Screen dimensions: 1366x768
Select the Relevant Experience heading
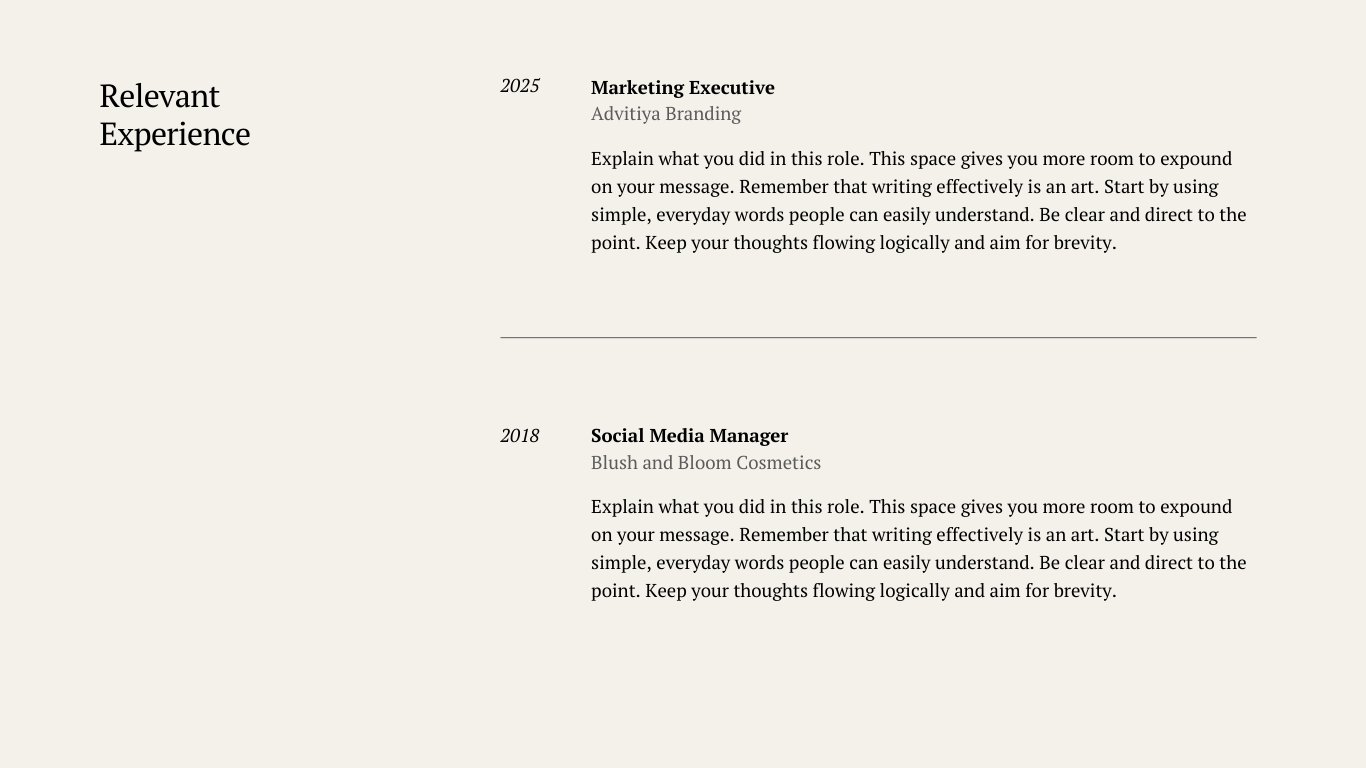click(175, 115)
